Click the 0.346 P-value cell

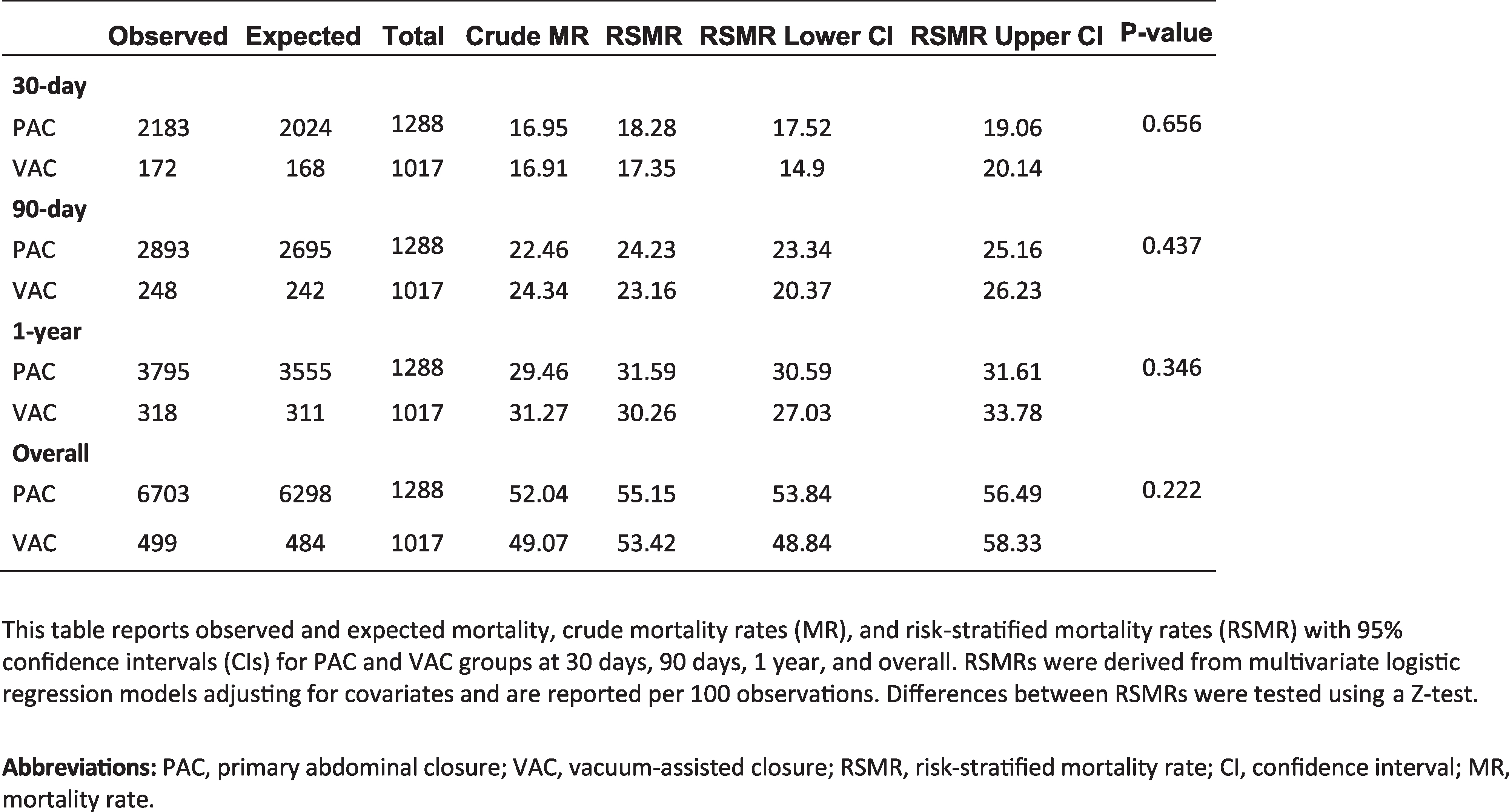tap(1172, 368)
